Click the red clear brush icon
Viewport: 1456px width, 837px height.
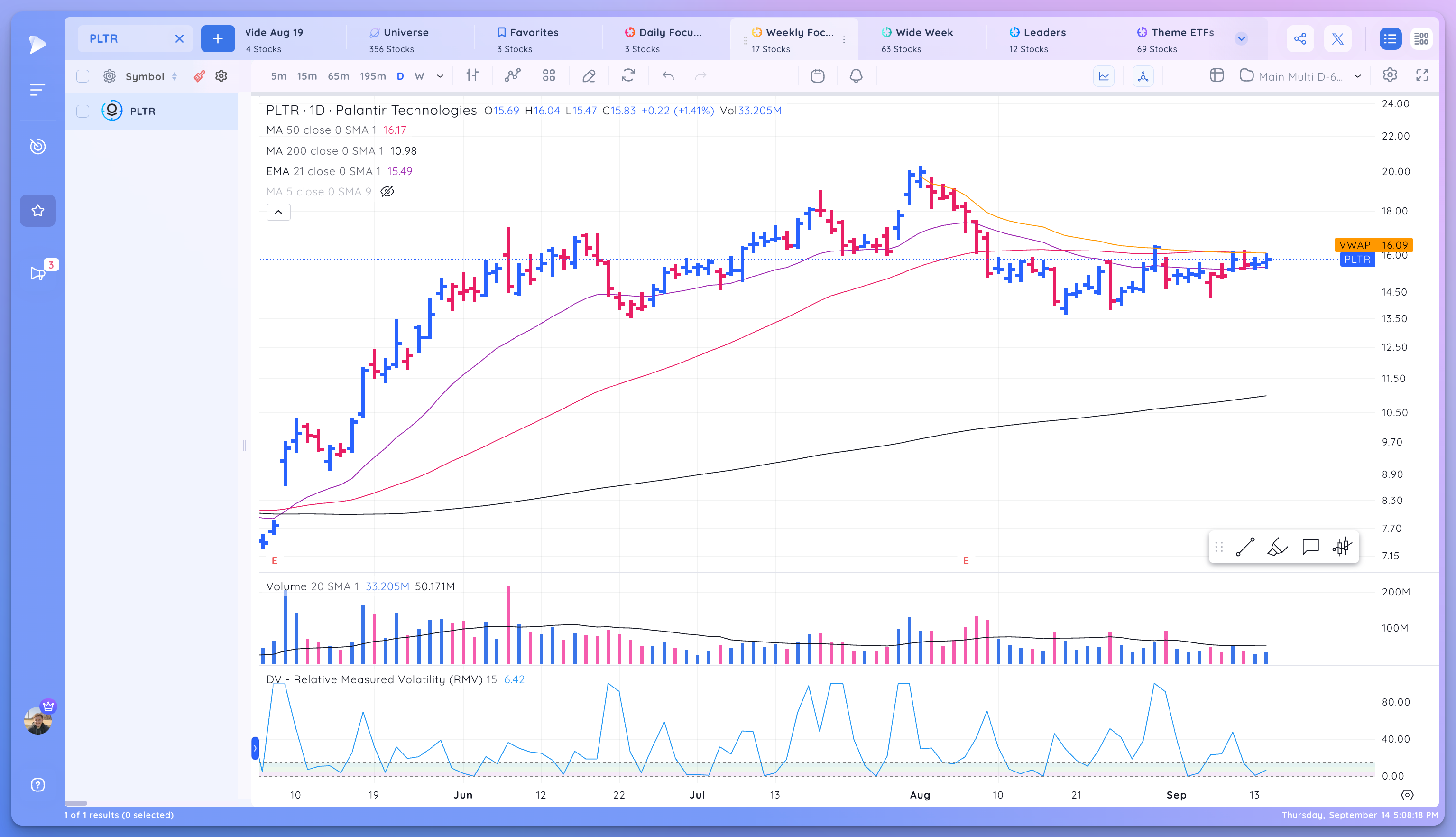tap(199, 76)
